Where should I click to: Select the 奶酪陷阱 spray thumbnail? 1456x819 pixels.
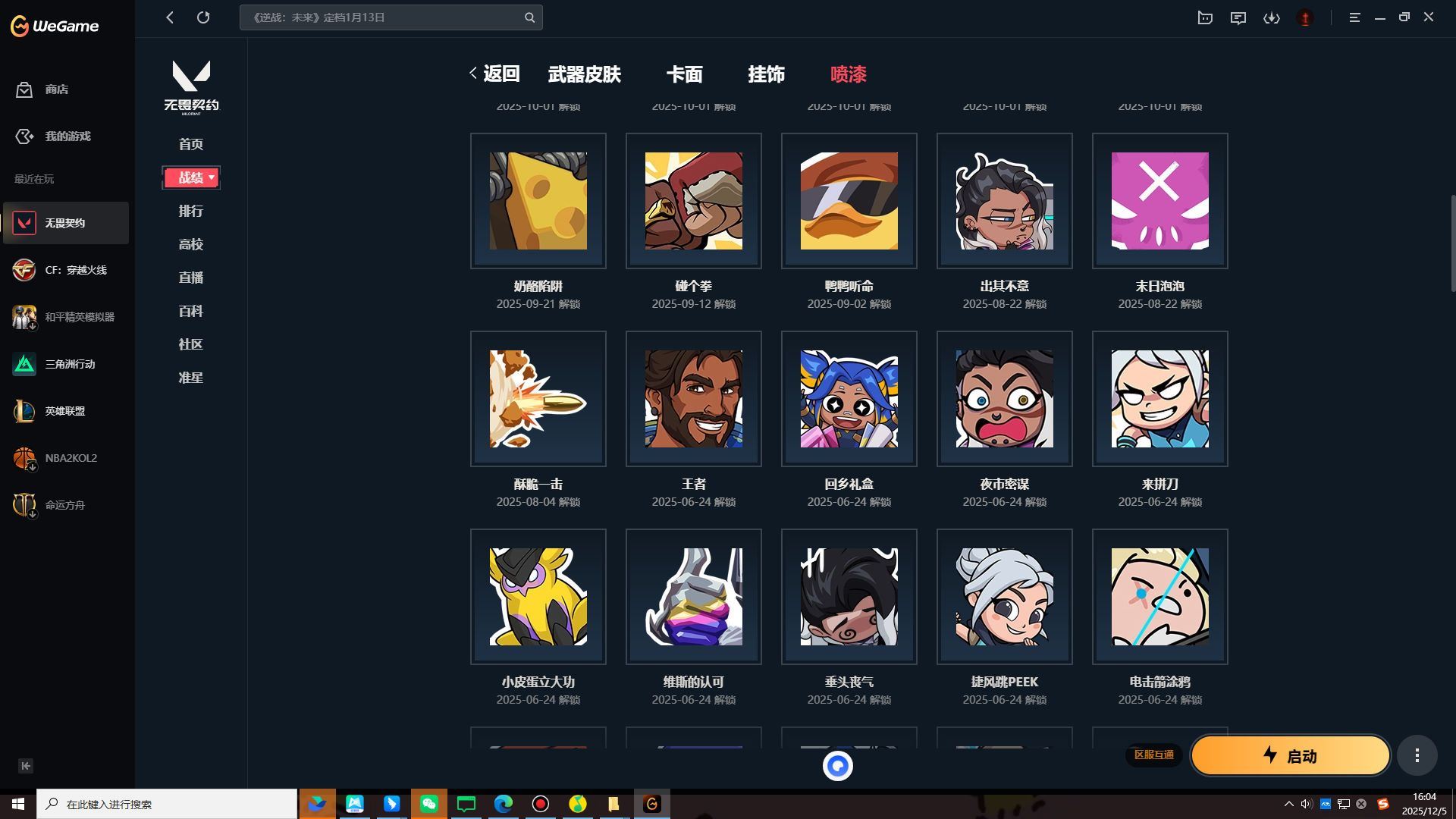[538, 200]
